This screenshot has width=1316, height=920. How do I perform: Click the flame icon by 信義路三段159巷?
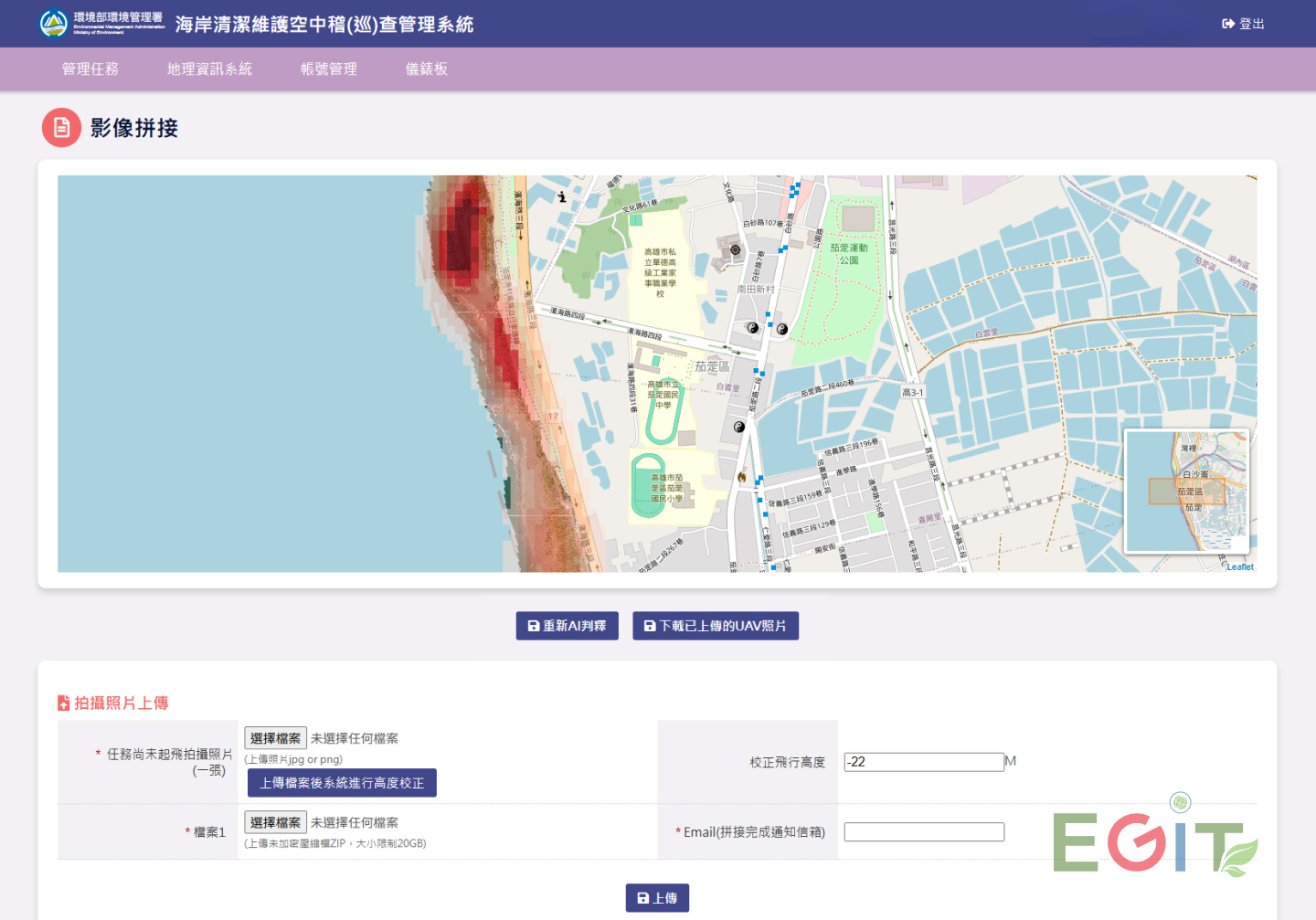pyautogui.click(x=741, y=477)
